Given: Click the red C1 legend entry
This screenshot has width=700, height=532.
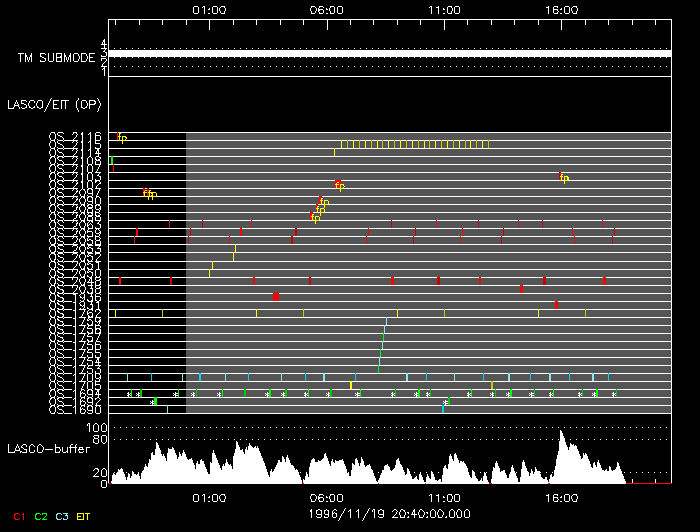Looking at the screenshot, I should coord(19,516).
